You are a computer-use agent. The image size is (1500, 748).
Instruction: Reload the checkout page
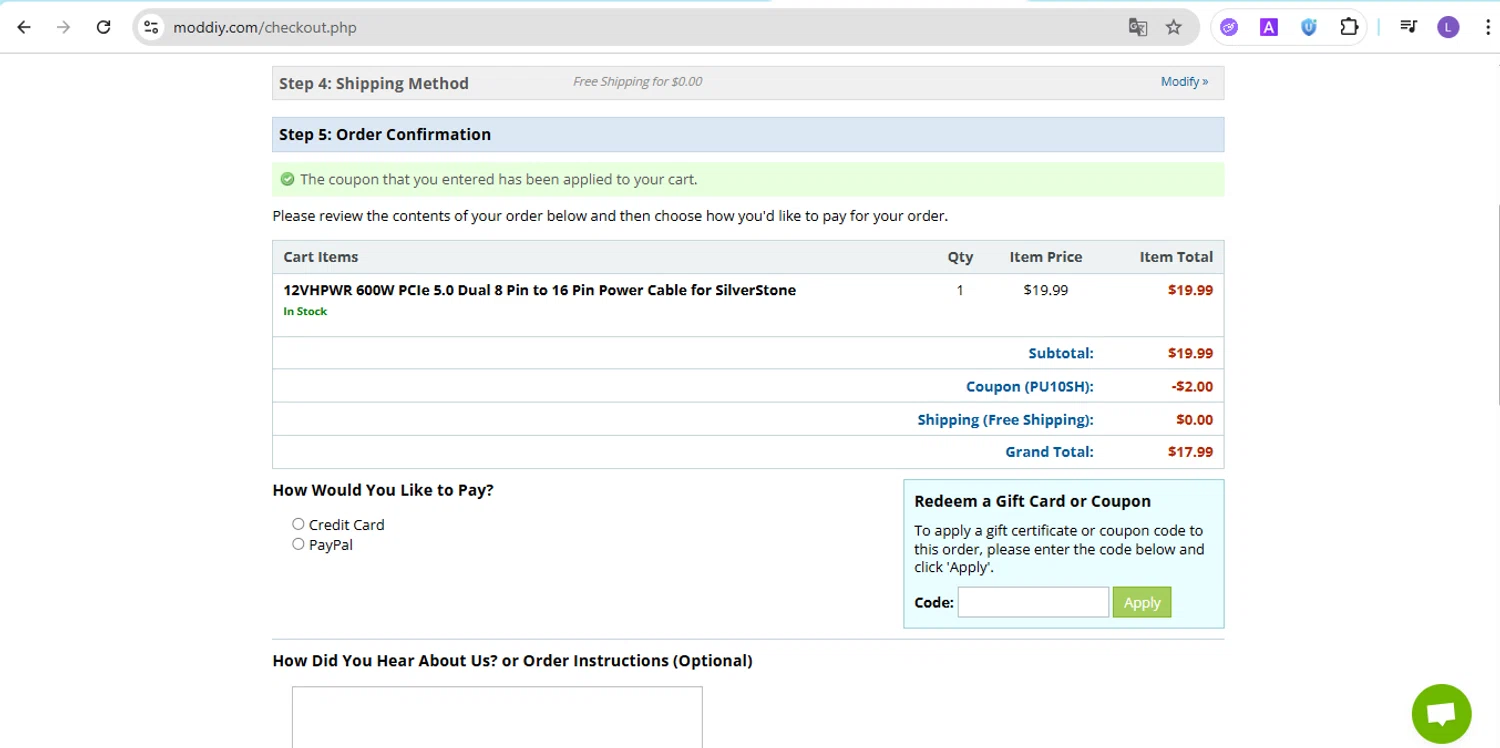[x=103, y=27]
